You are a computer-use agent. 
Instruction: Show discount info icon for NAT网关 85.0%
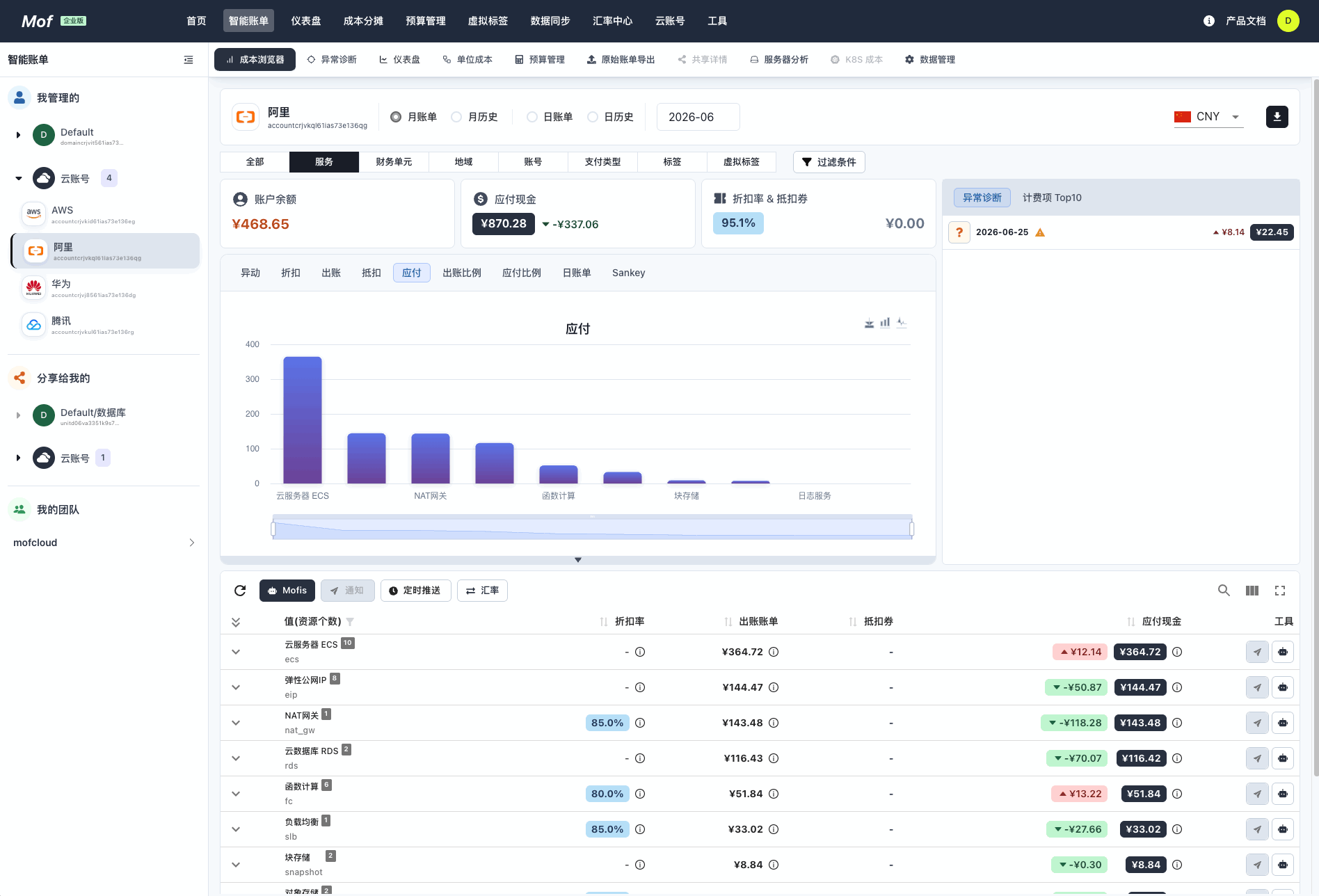[x=640, y=723]
